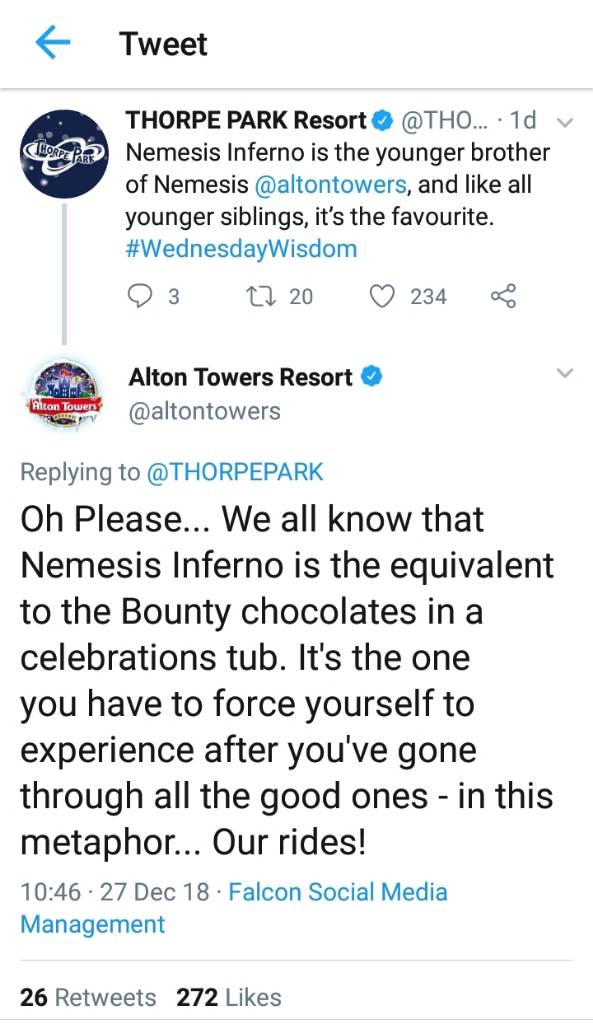Share the THORPE PARK tweet
Image resolution: width=593 pixels, height=1024 pixels.
click(504, 296)
